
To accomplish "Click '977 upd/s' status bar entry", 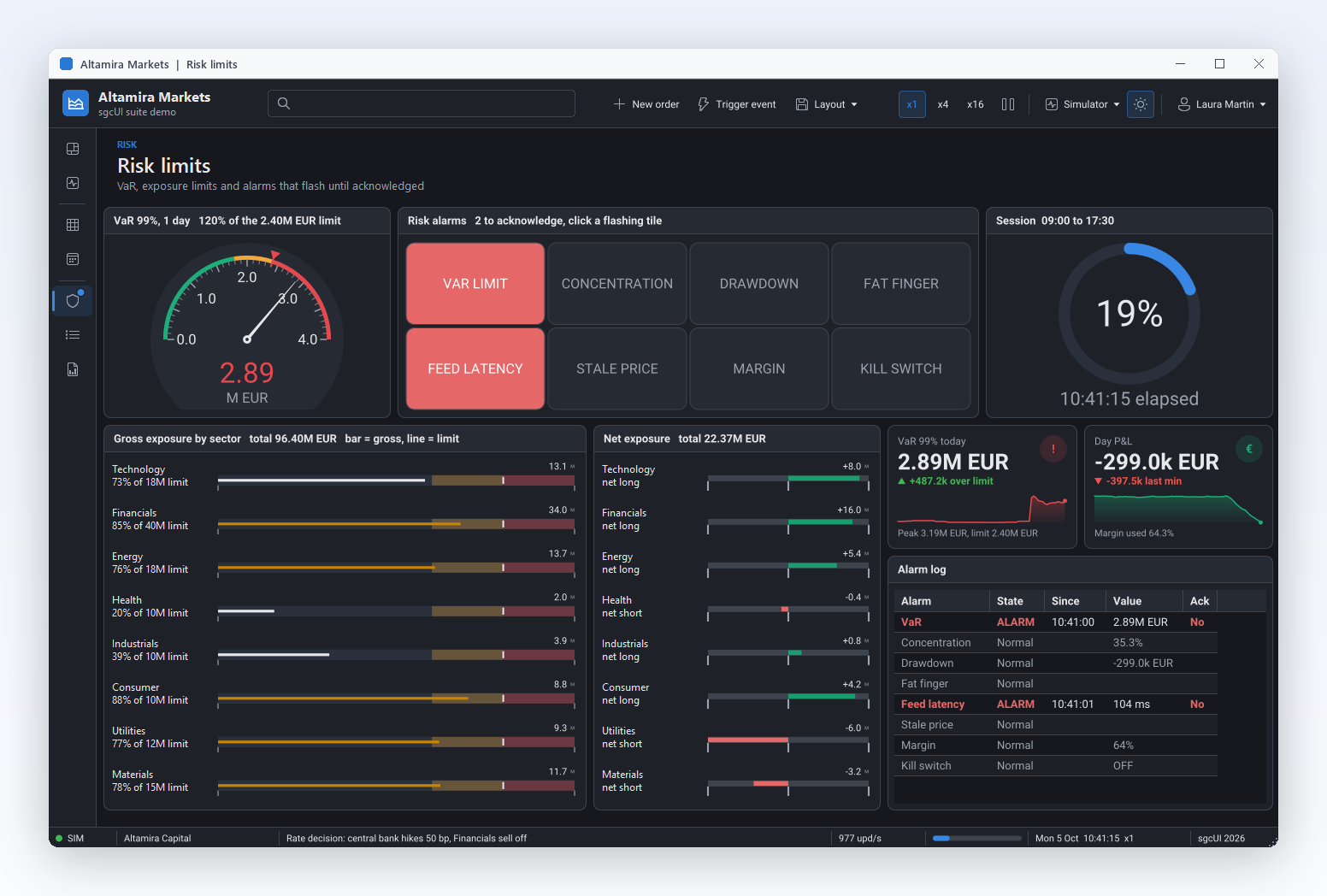I will (x=860, y=839).
